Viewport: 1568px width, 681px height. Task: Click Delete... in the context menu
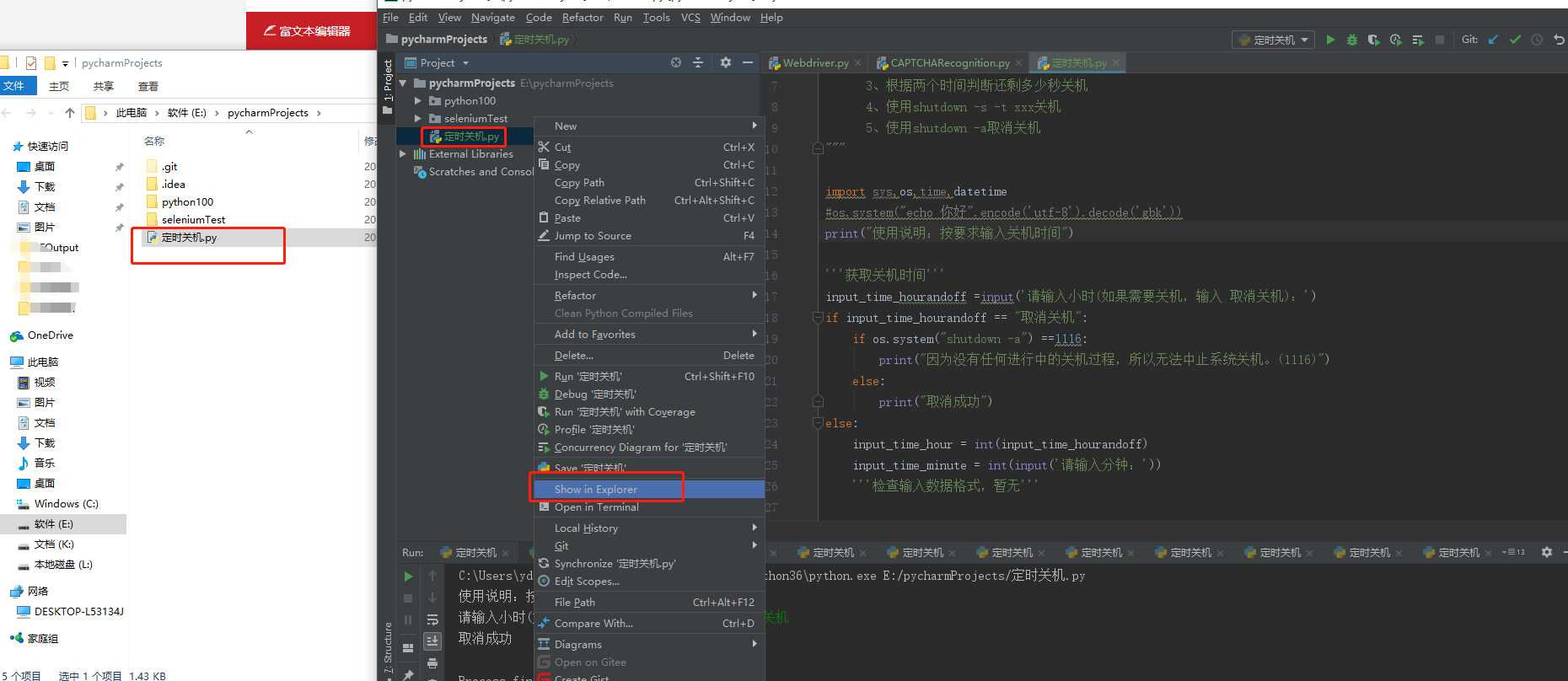point(649,355)
